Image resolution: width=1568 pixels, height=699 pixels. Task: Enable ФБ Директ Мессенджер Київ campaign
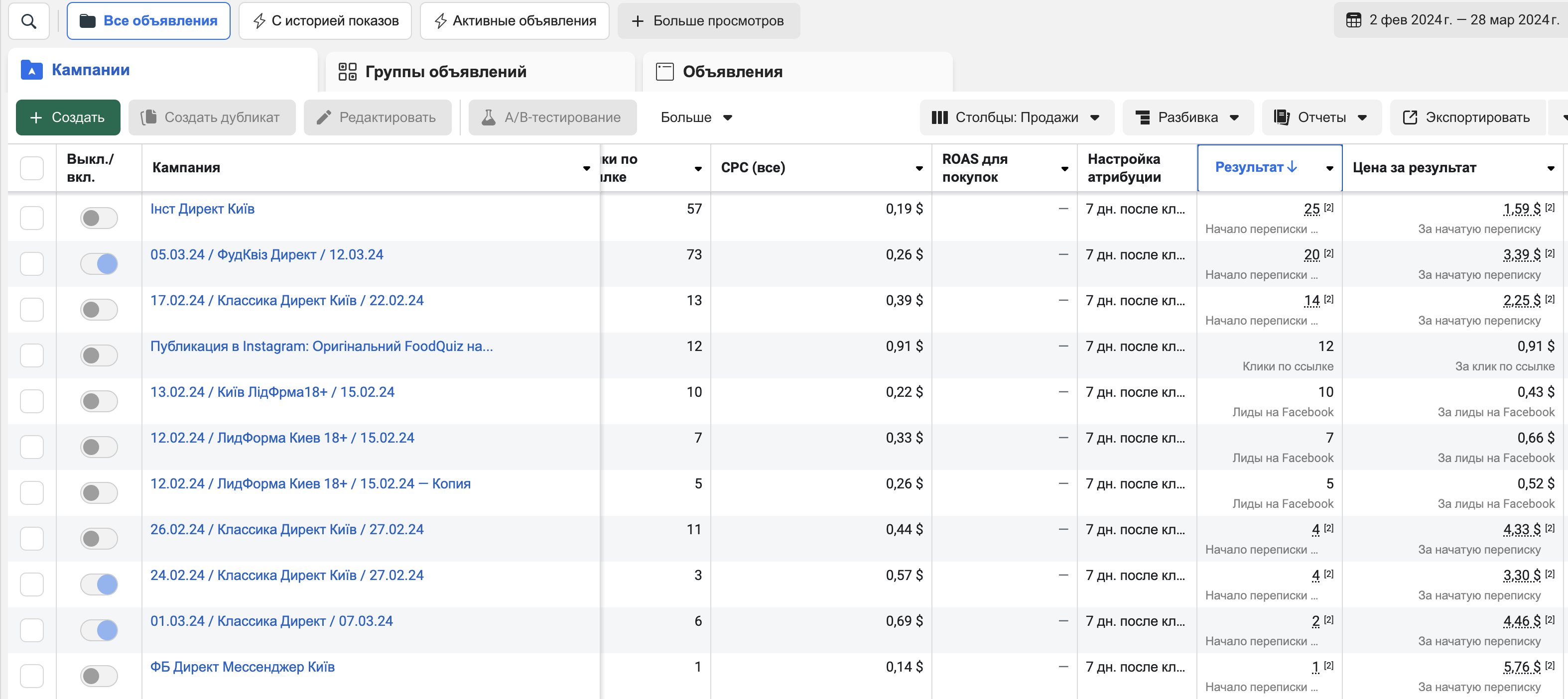99,676
